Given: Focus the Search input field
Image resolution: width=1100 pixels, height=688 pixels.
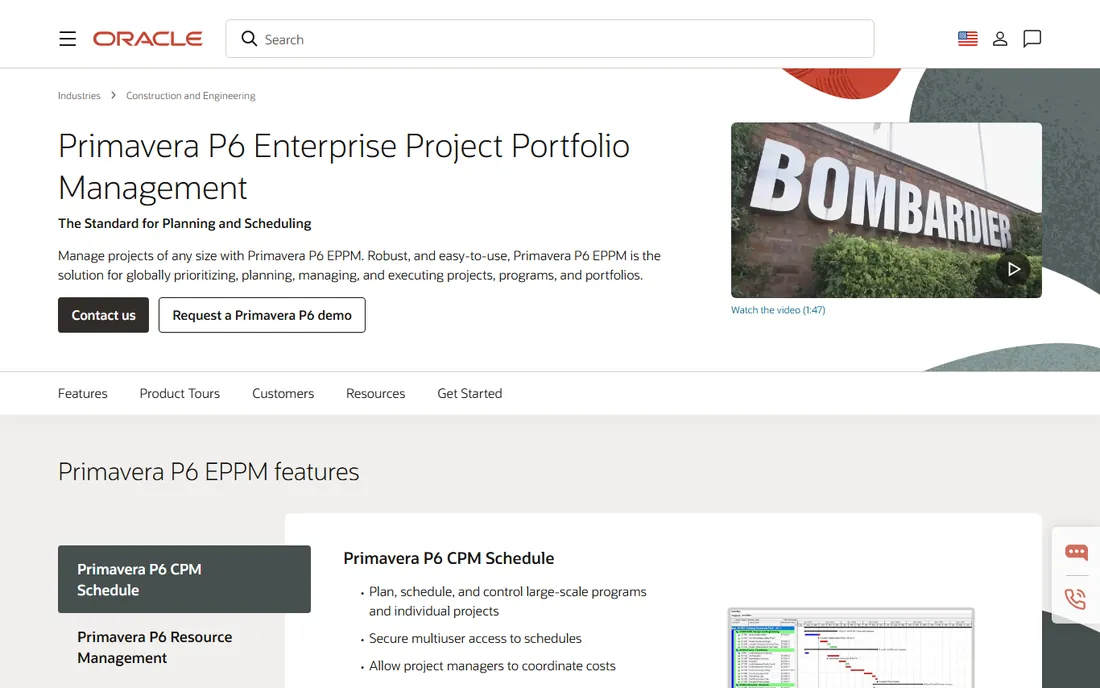Looking at the screenshot, I should 549,39.
